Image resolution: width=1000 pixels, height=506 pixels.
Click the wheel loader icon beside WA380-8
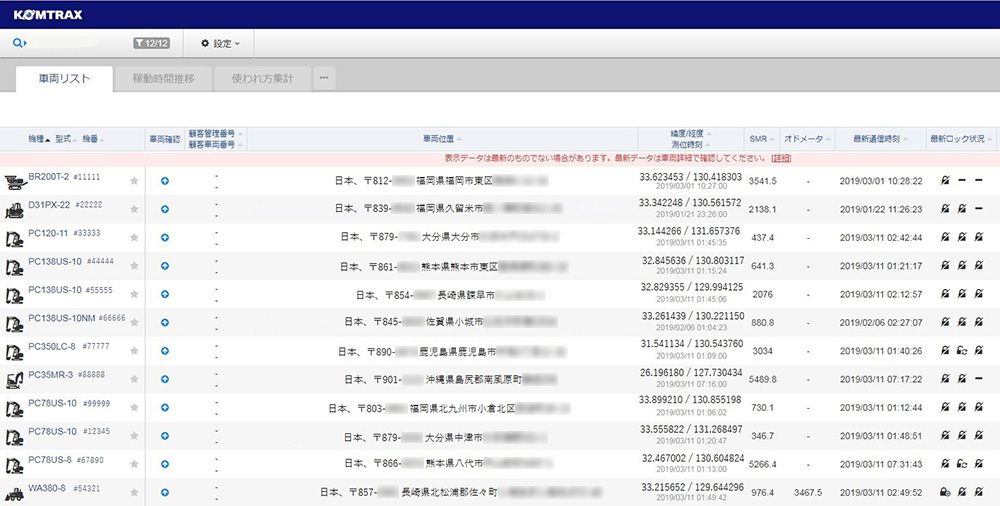[14, 494]
